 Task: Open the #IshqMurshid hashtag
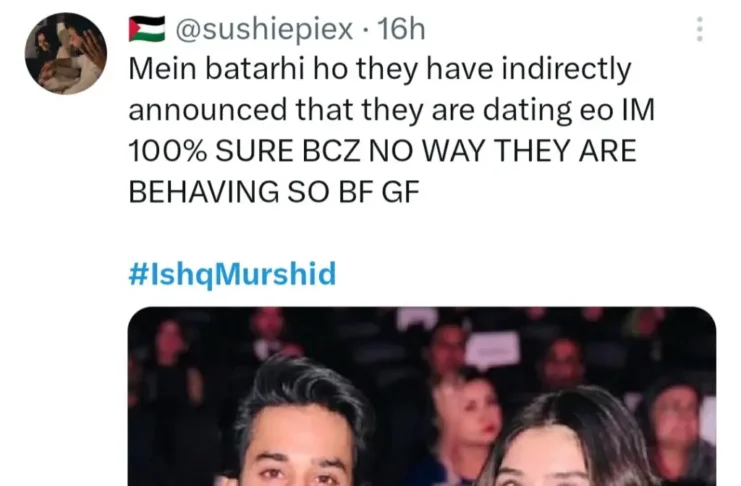[232, 274]
